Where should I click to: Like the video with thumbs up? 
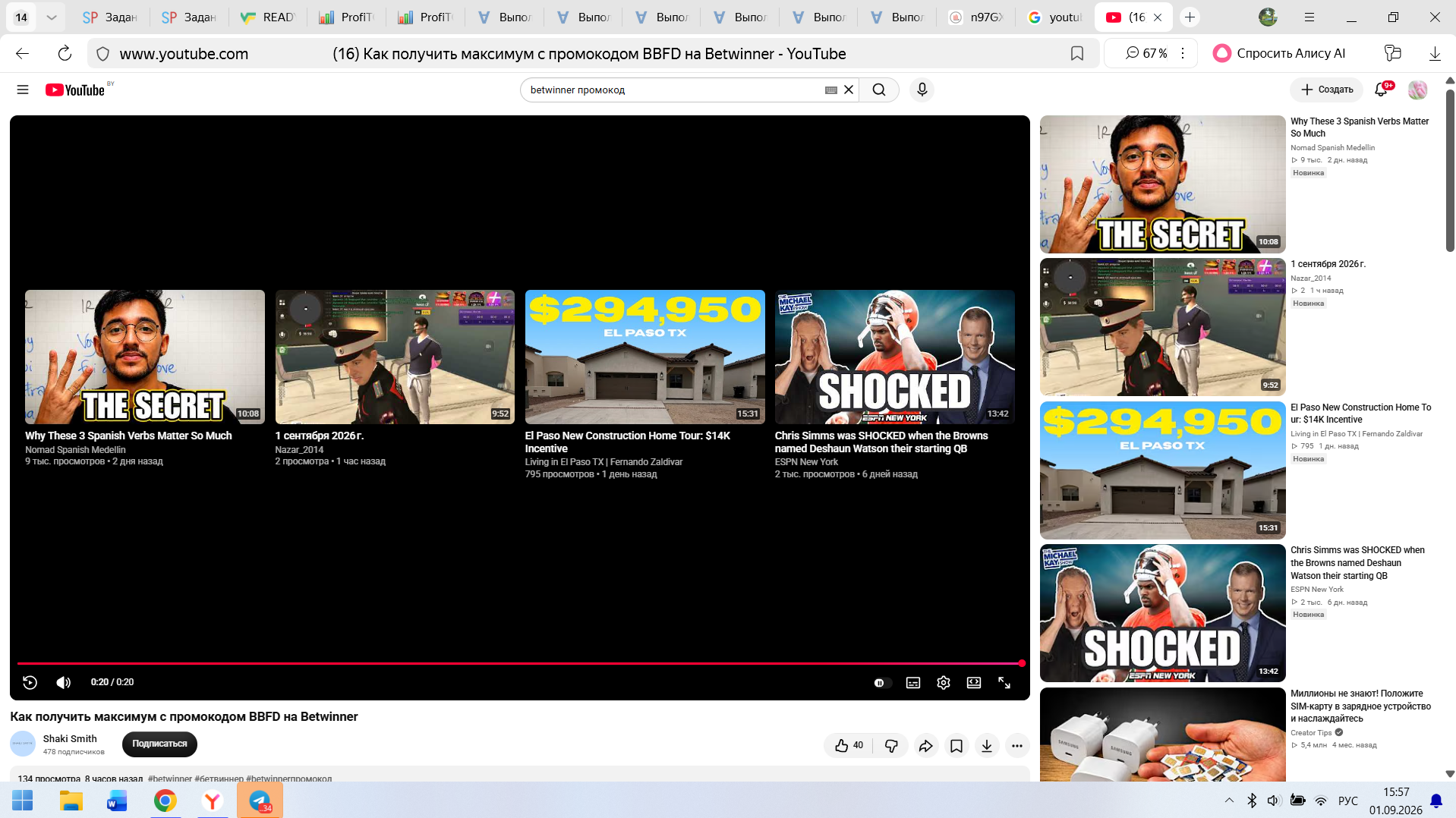point(849,746)
